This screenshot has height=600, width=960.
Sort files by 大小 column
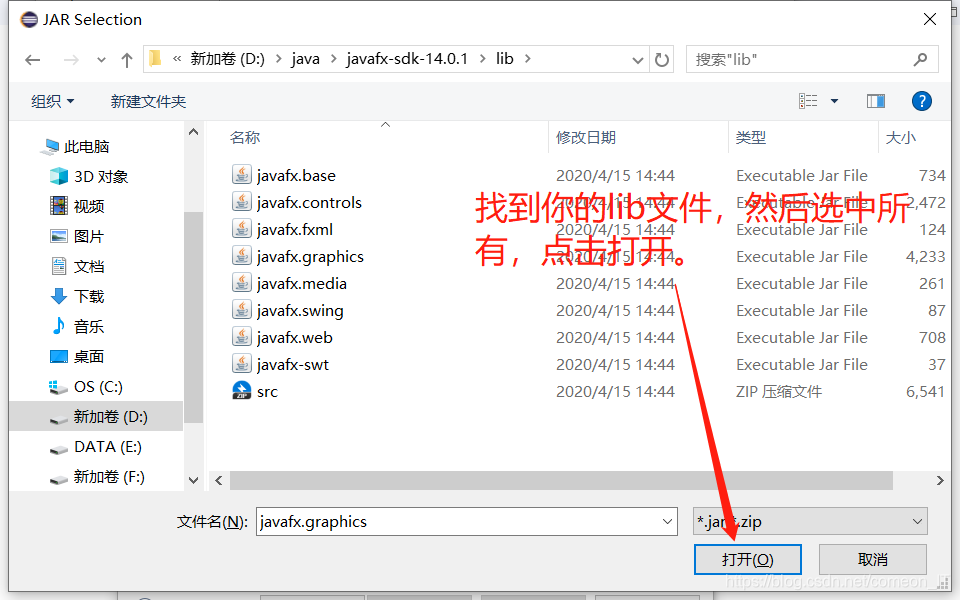(901, 138)
